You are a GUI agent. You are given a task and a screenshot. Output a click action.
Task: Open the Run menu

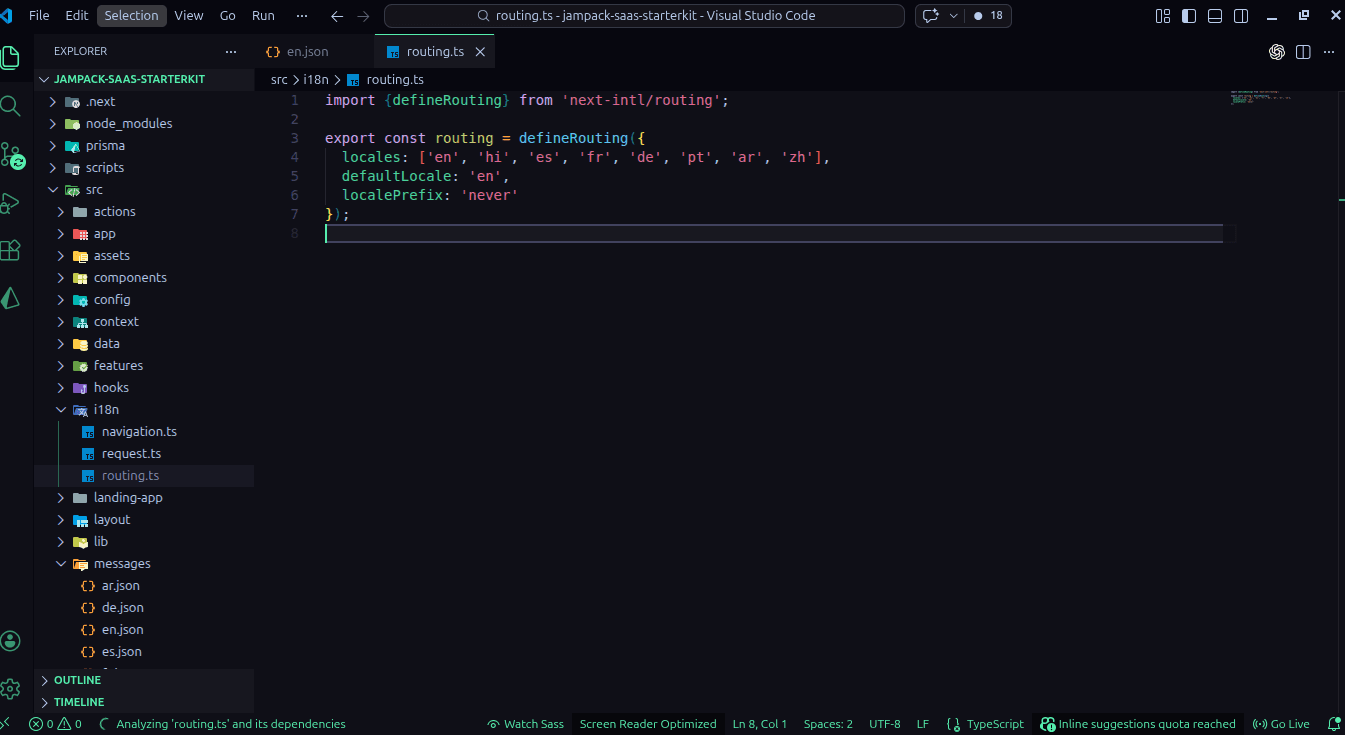263,16
